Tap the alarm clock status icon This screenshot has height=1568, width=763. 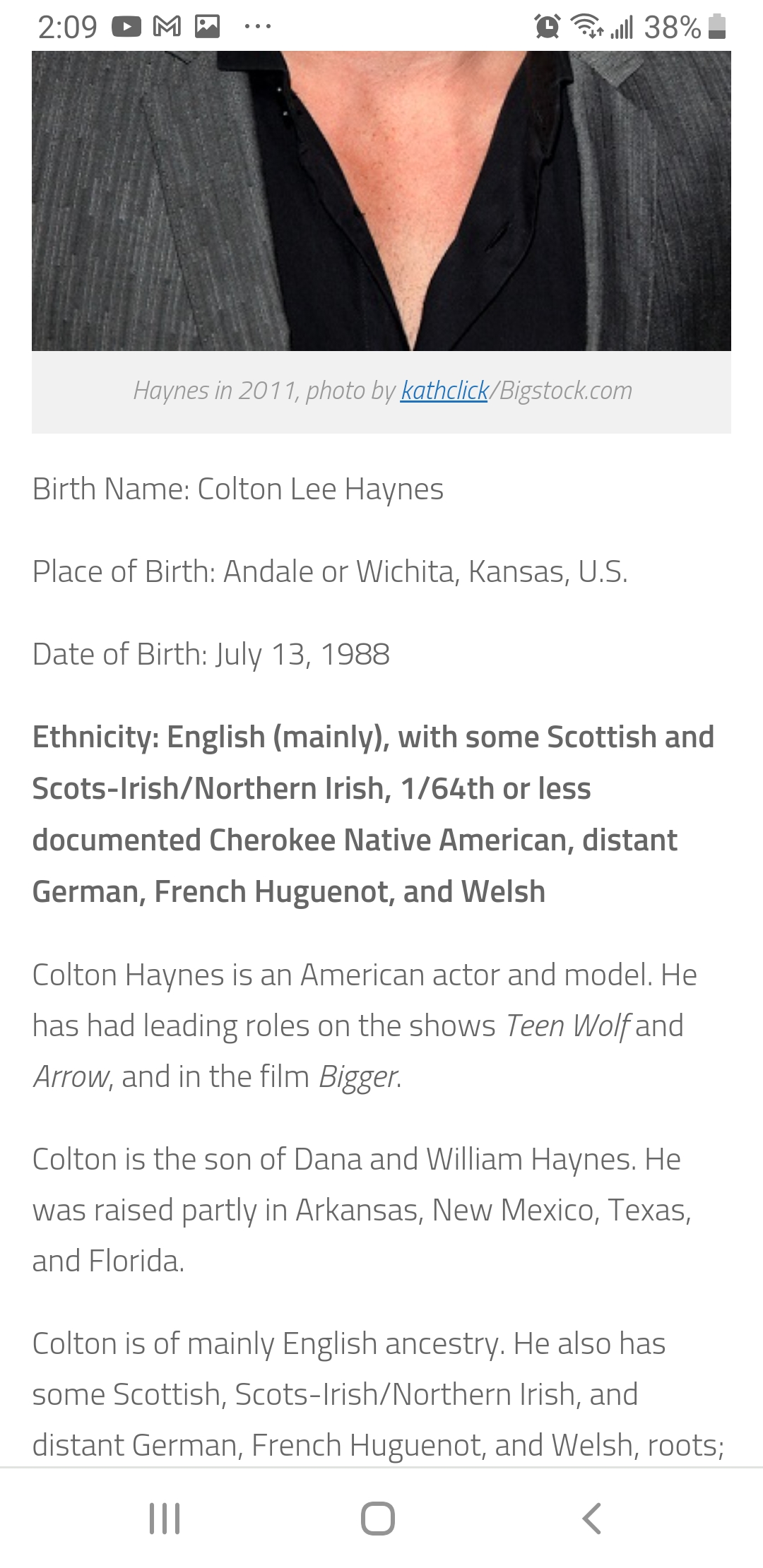point(548,27)
